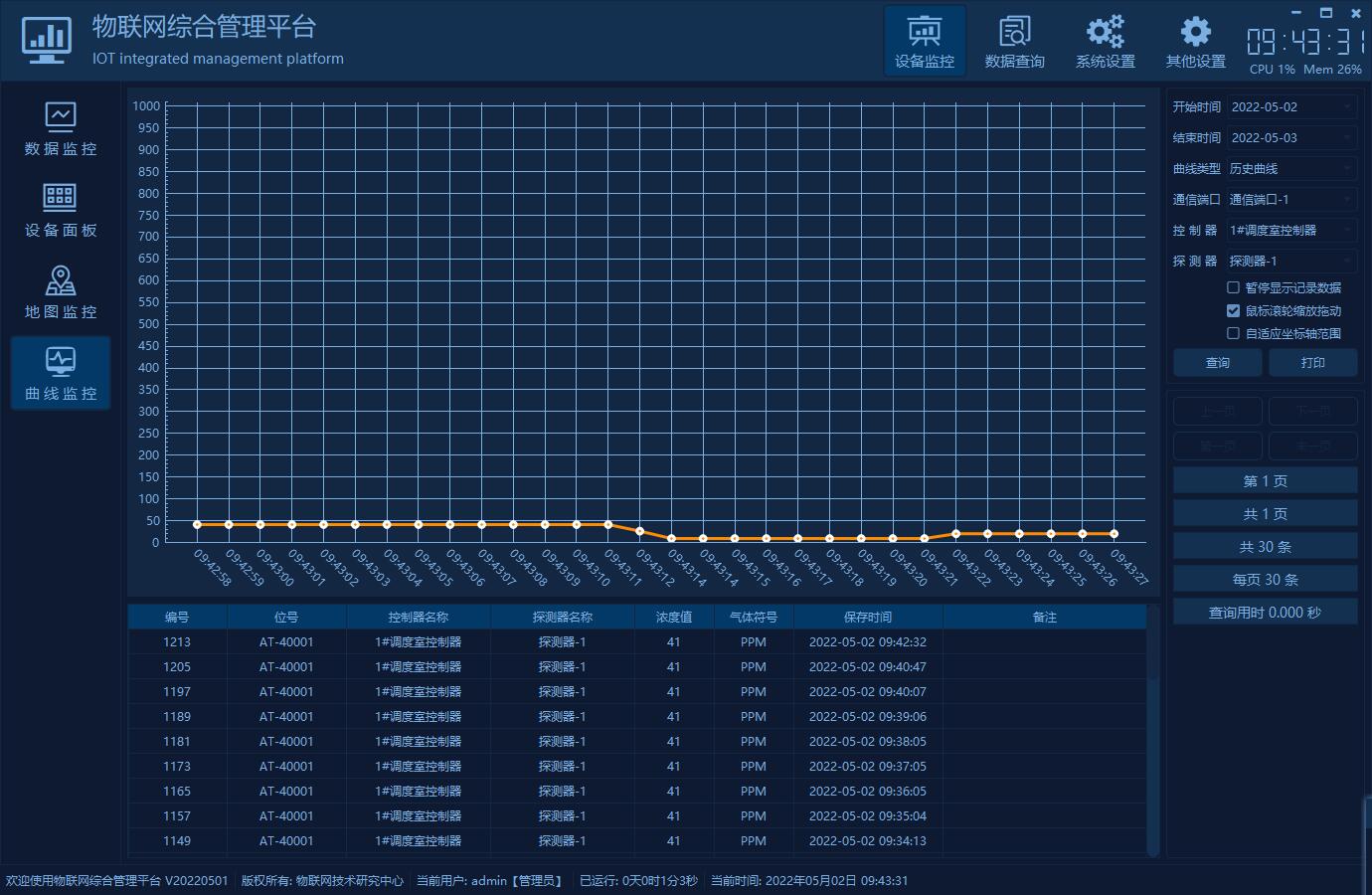
Task: Expand the 曲线类型 dropdown
Action: pos(1290,169)
